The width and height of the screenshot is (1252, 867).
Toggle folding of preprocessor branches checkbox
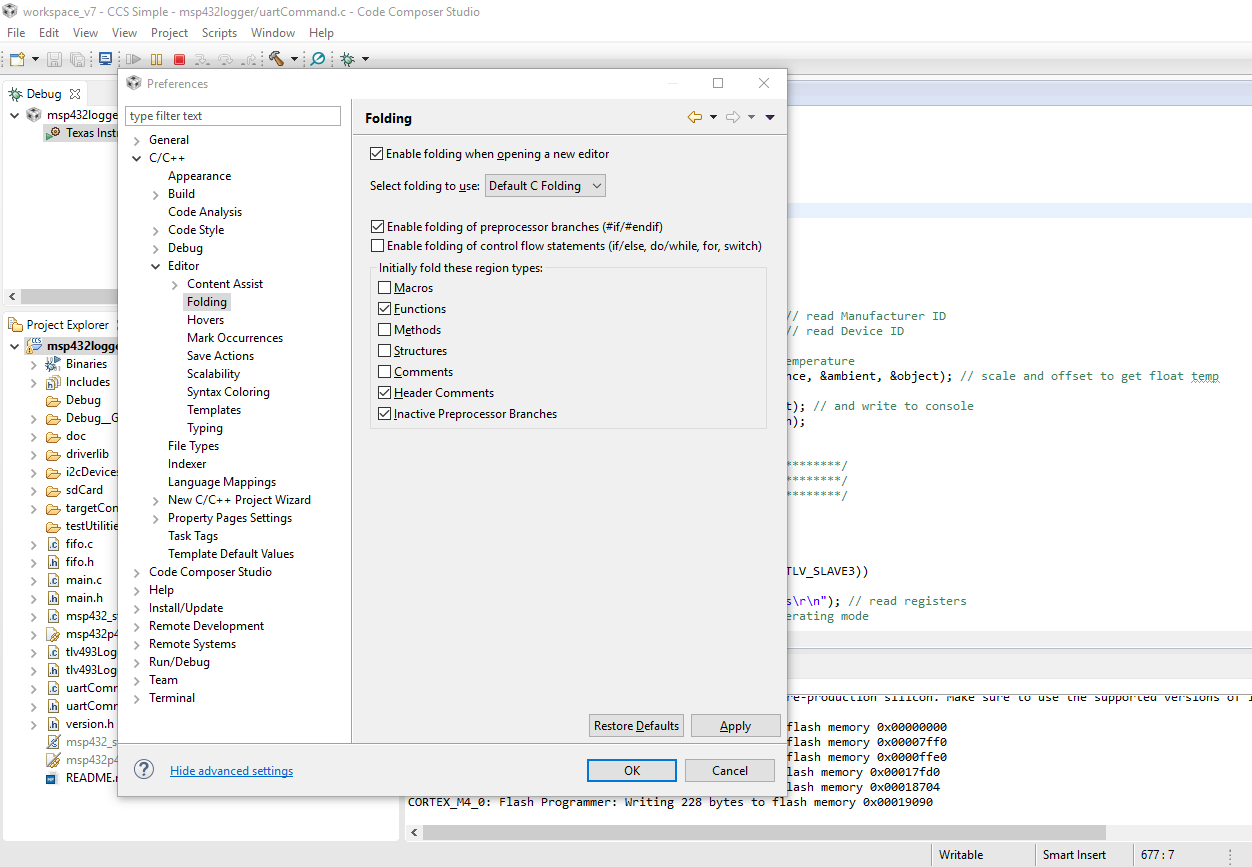click(x=377, y=227)
